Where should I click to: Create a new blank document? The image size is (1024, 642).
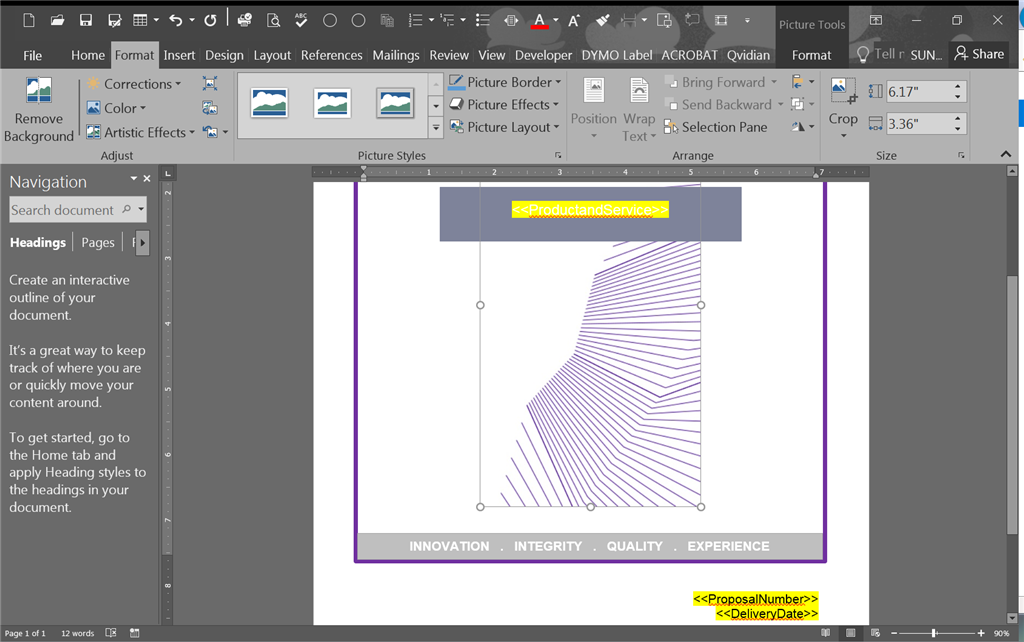pyautogui.click(x=29, y=21)
